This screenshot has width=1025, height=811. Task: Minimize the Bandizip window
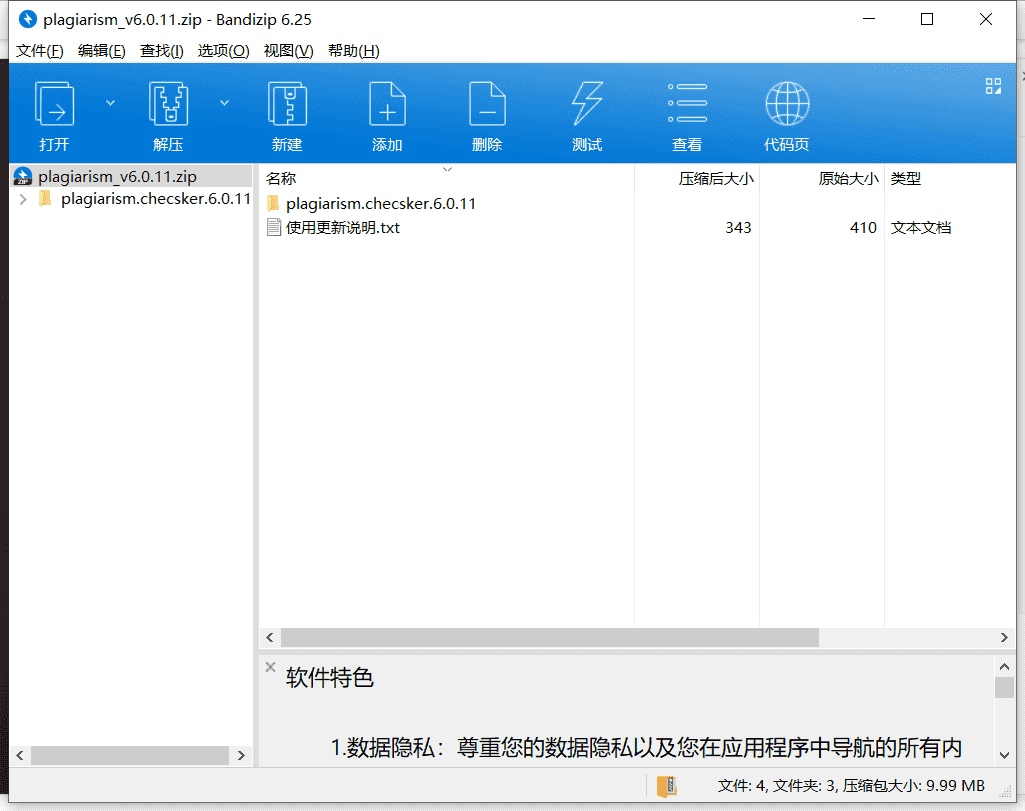(869, 20)
